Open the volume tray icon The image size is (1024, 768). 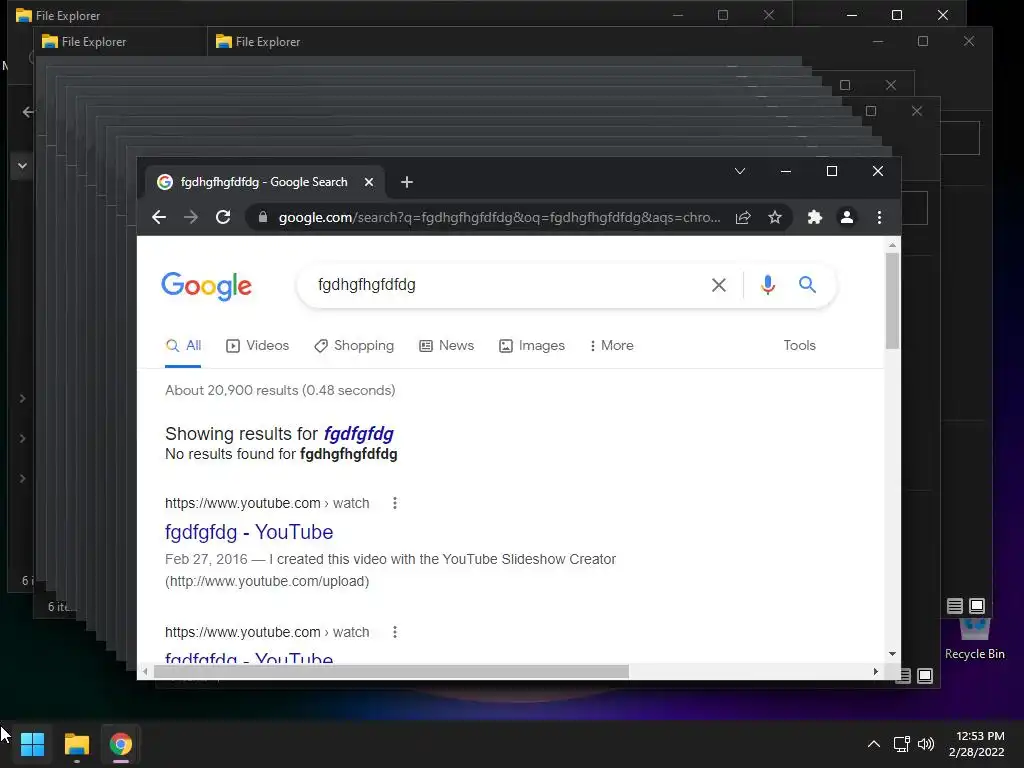pos(926,744)
